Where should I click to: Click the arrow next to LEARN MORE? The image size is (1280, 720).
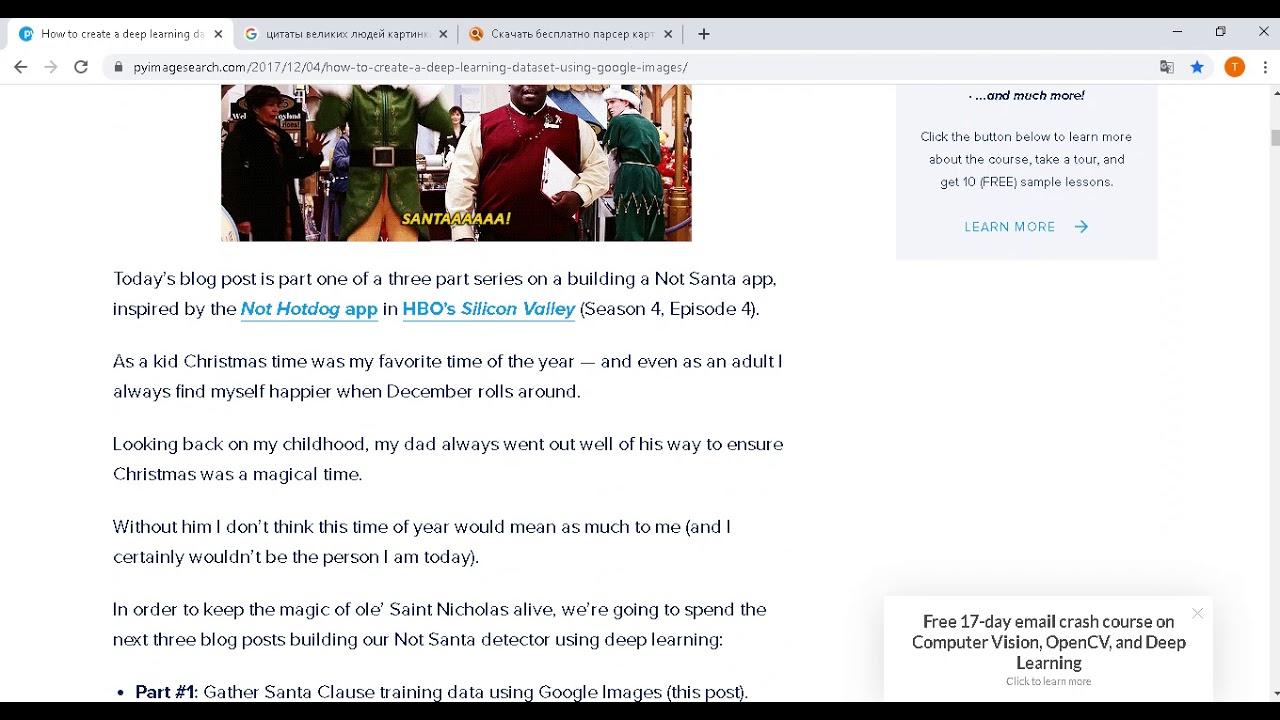[1081, 227]
